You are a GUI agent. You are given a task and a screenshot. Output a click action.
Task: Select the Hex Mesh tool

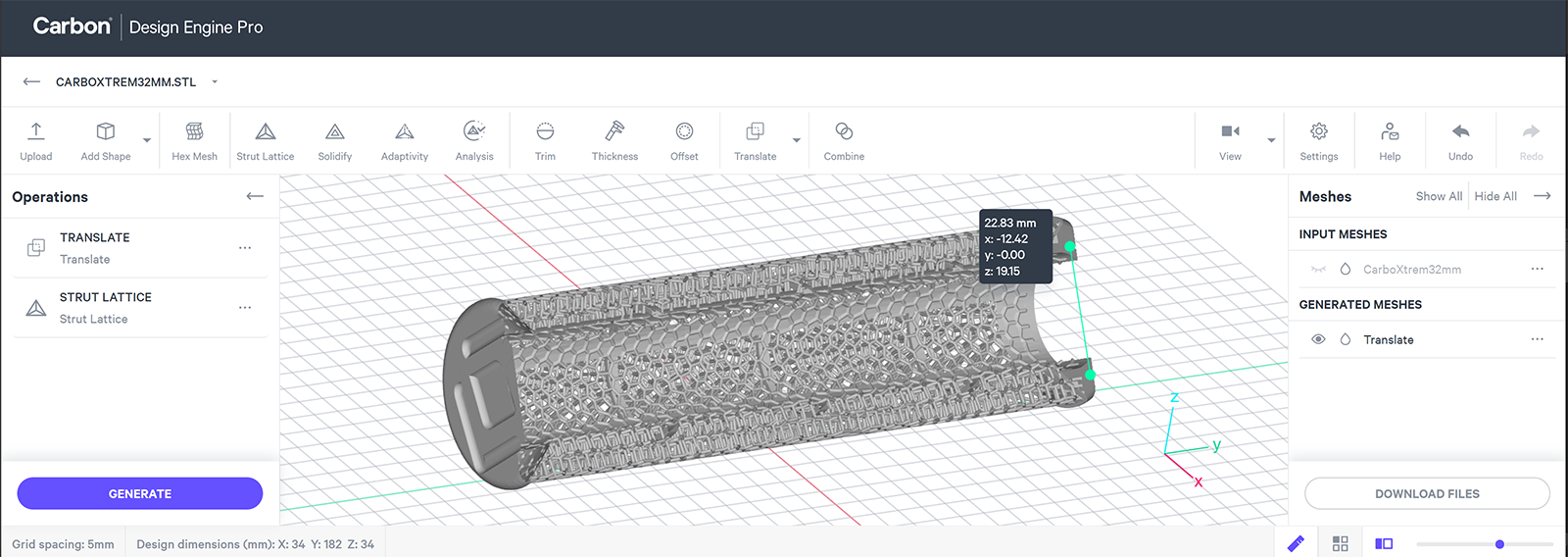tap(194, 140)
